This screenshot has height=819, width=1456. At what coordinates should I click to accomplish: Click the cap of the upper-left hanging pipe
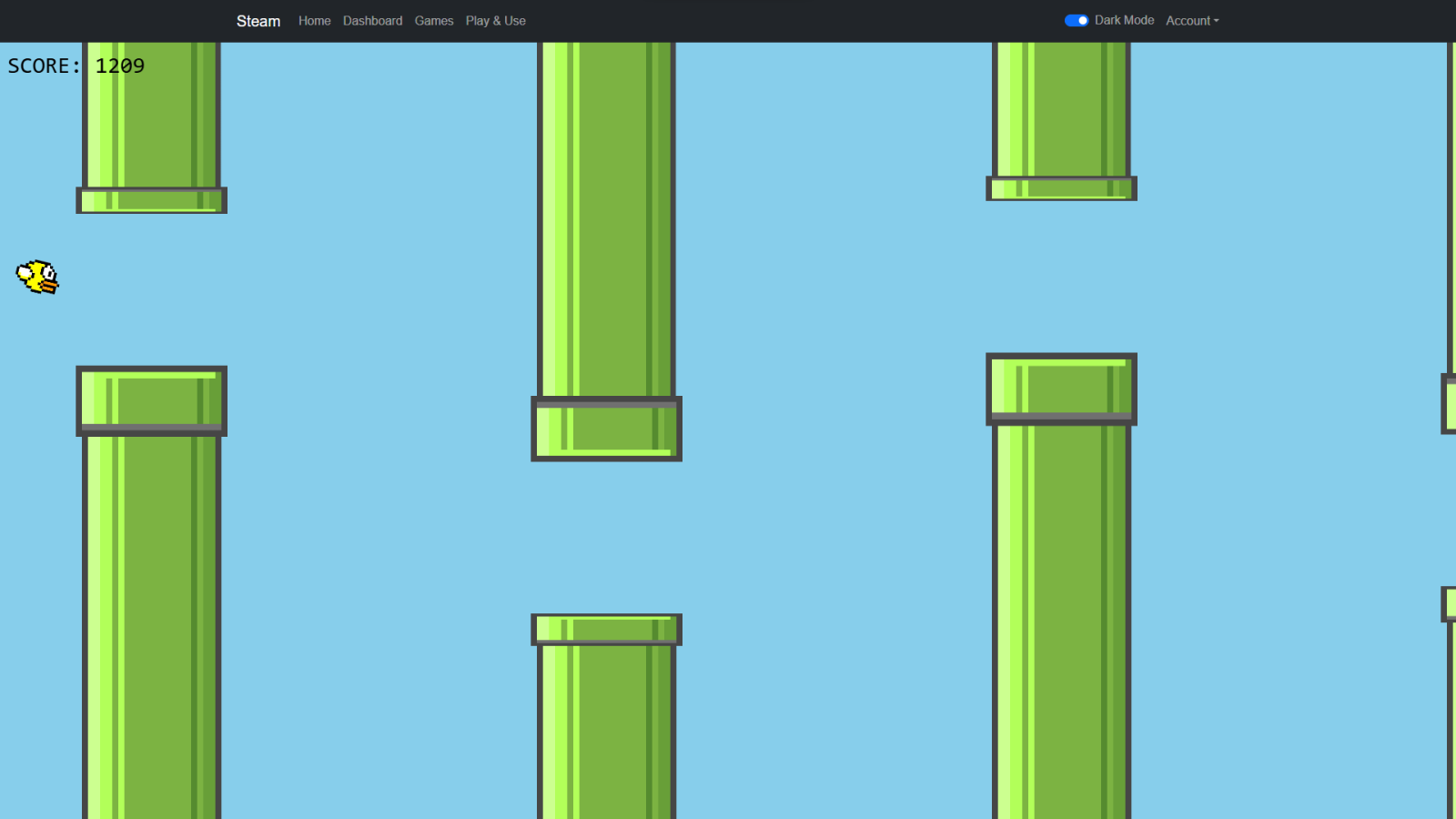pyautogui.click(x=151, y=200)
